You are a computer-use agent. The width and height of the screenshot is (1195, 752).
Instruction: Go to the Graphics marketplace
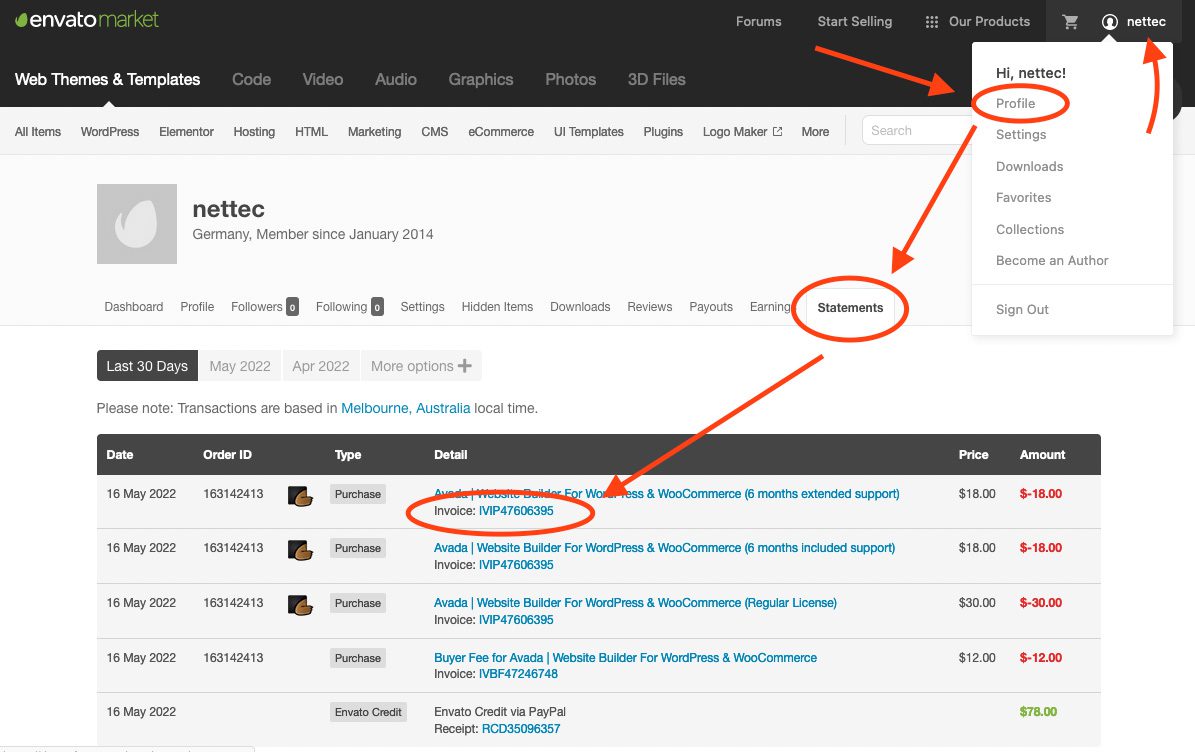click(x=481, y=80)
